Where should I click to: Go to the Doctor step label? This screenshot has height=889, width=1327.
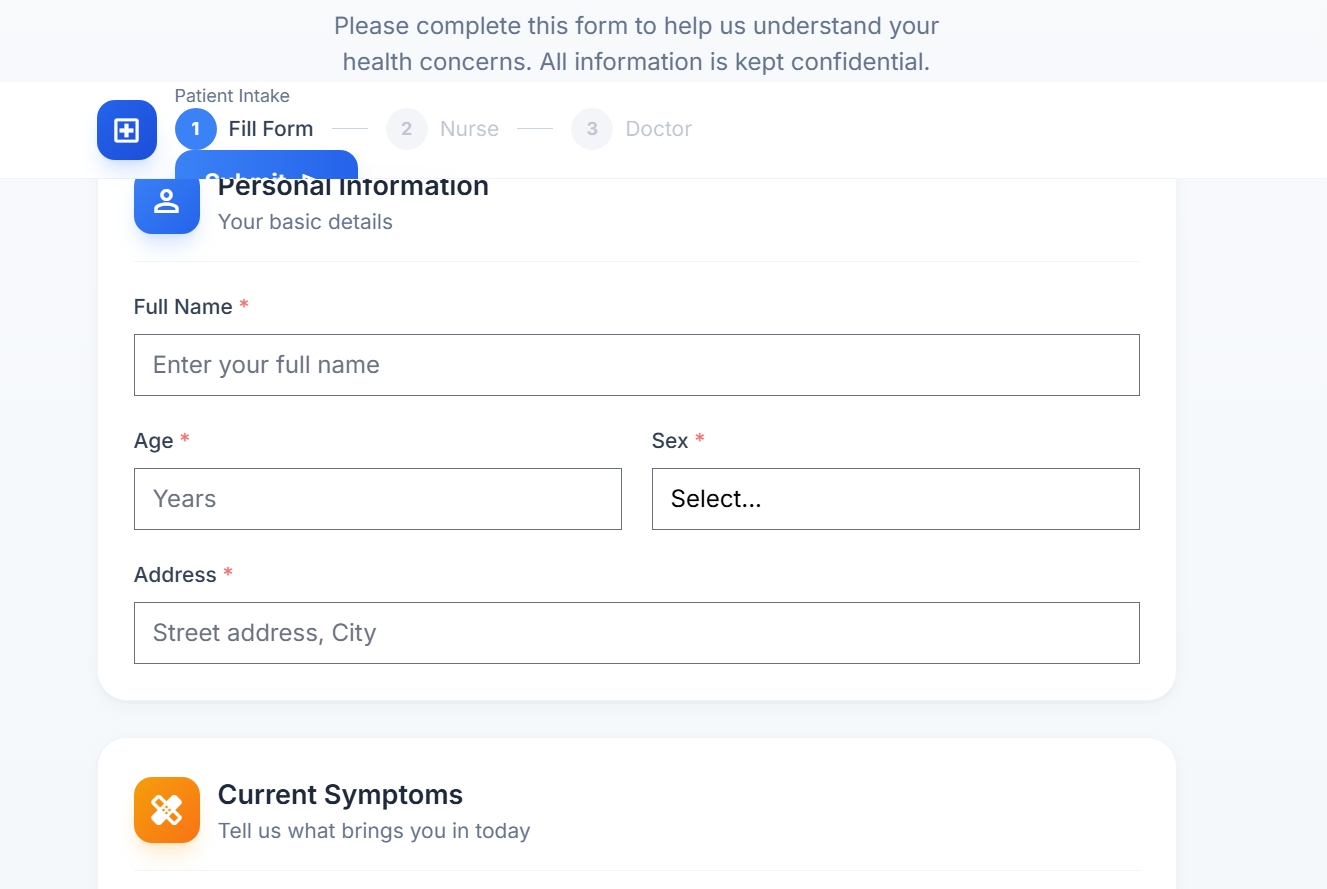(x=658, y=129)
